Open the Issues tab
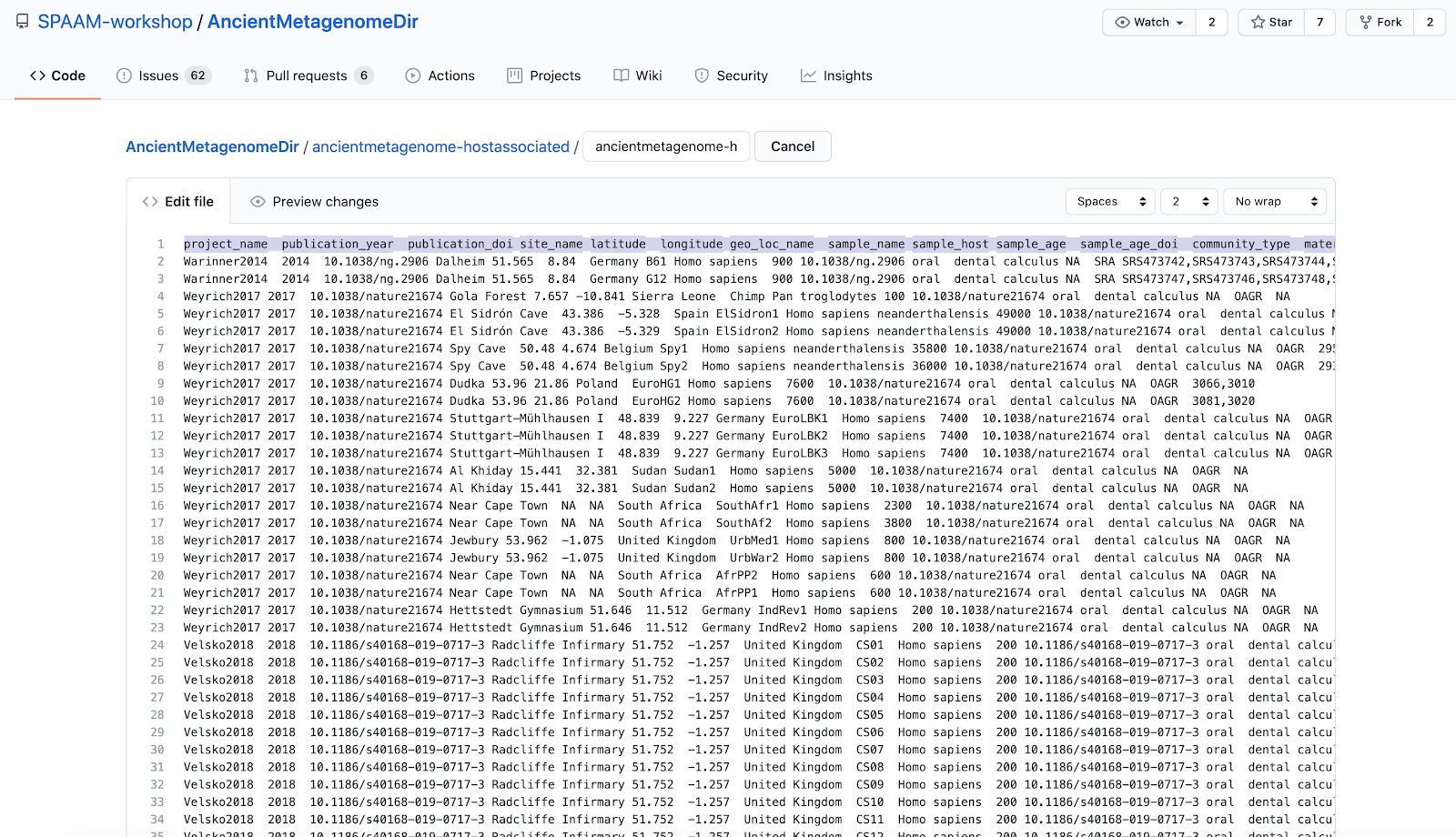The image size is (1456, 837). coord(164,76)
